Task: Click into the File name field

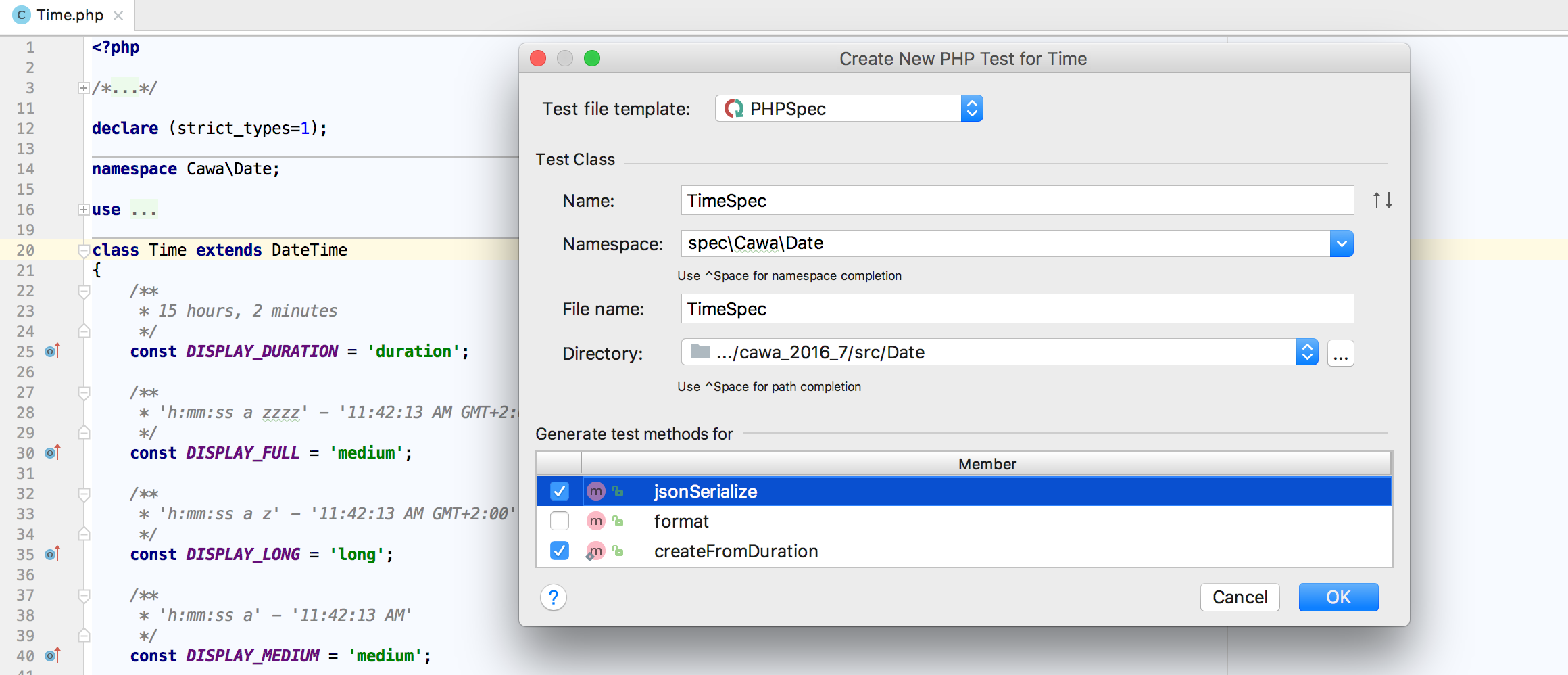Action: pos(1016,309)
